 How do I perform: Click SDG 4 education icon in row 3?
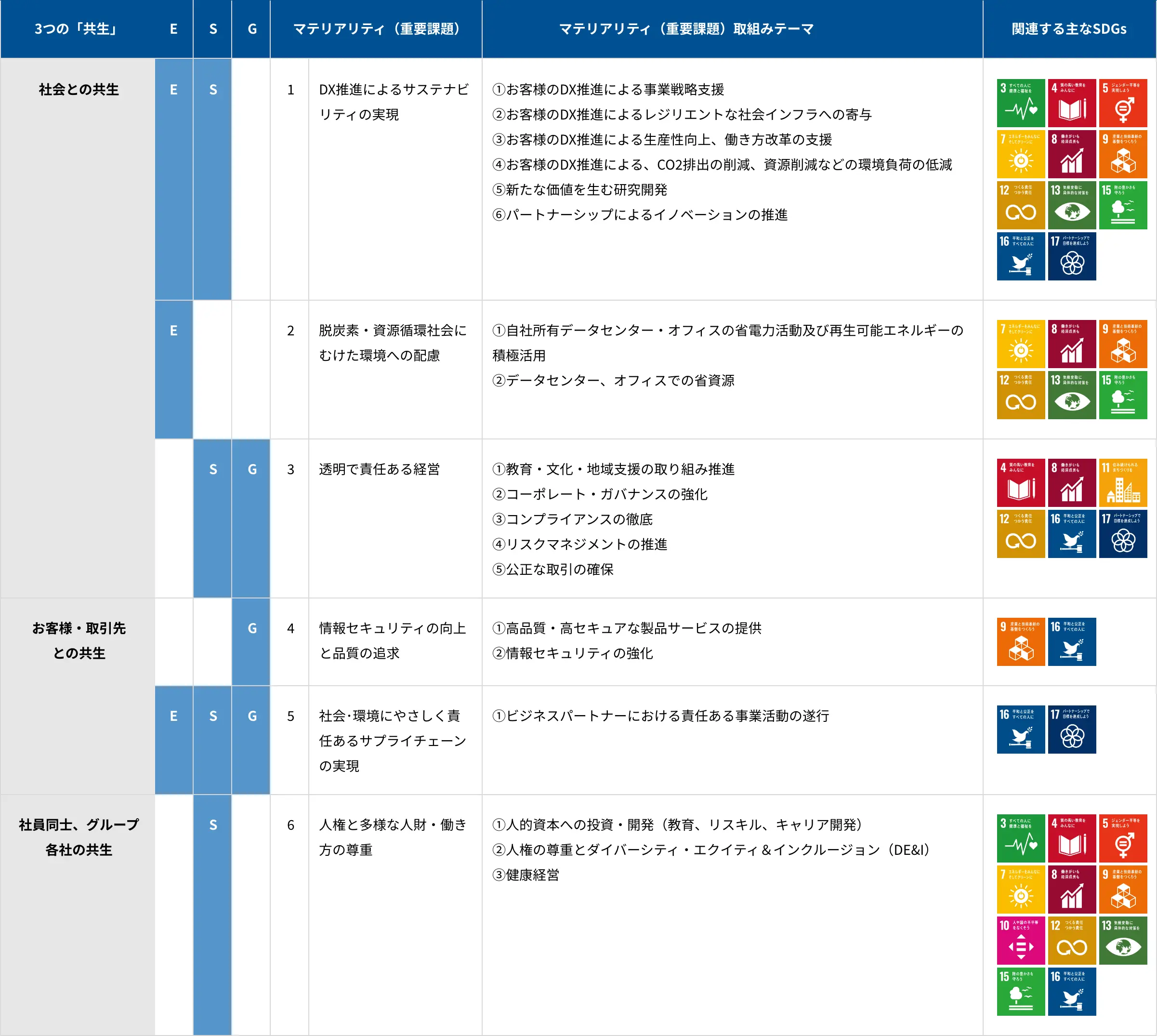coord(1020,483)
